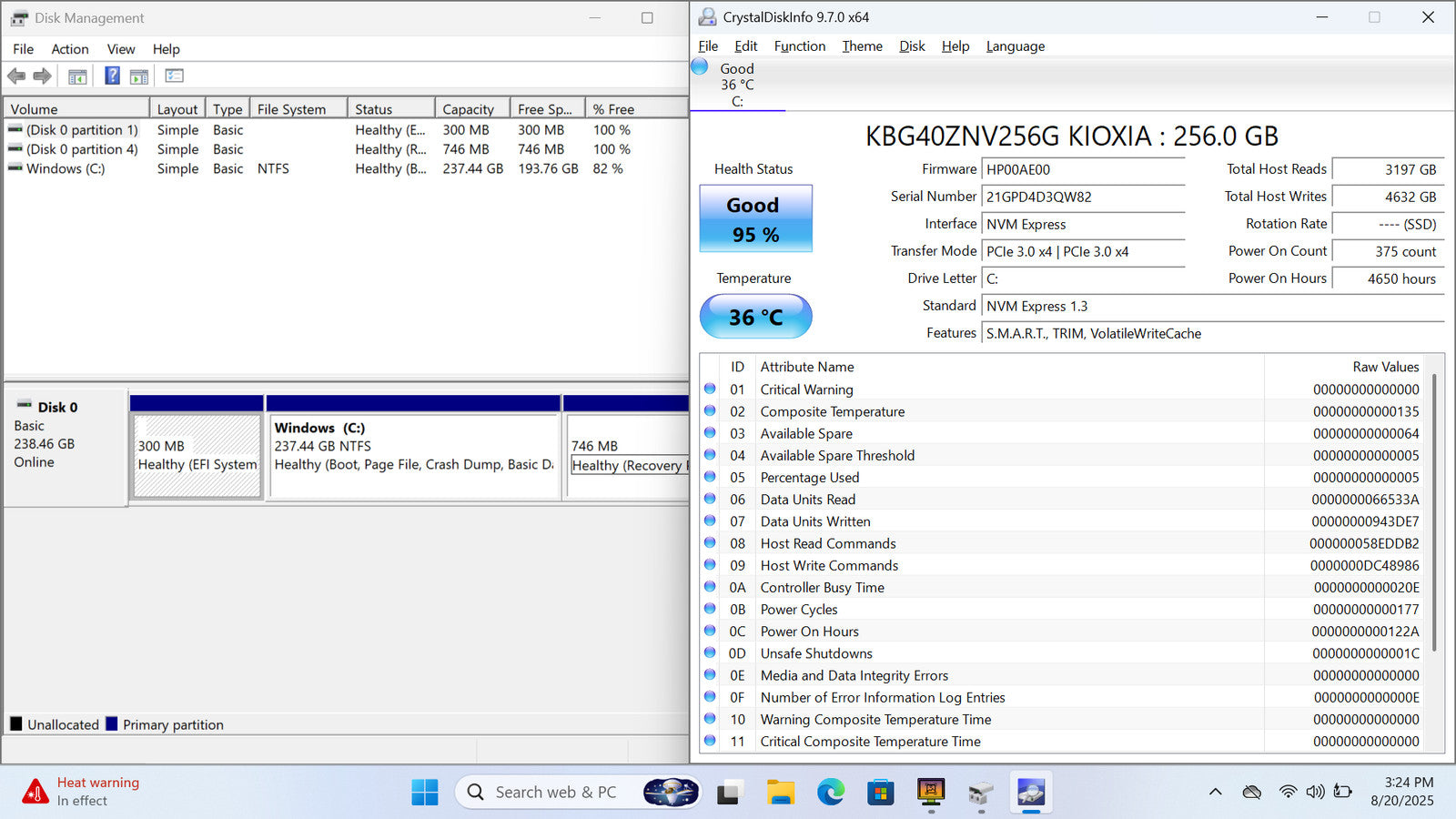Select the Windows (C:) 237.44 GB partition block
Viewport: 1456px width, 819px height.
pyautogui.click(x=413, y=455)
